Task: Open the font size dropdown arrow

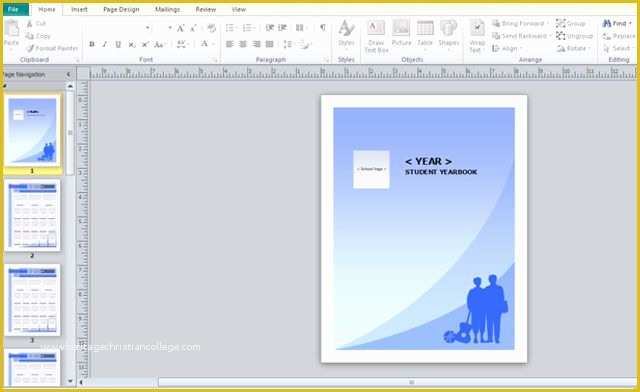Action: tap(170, 28)
